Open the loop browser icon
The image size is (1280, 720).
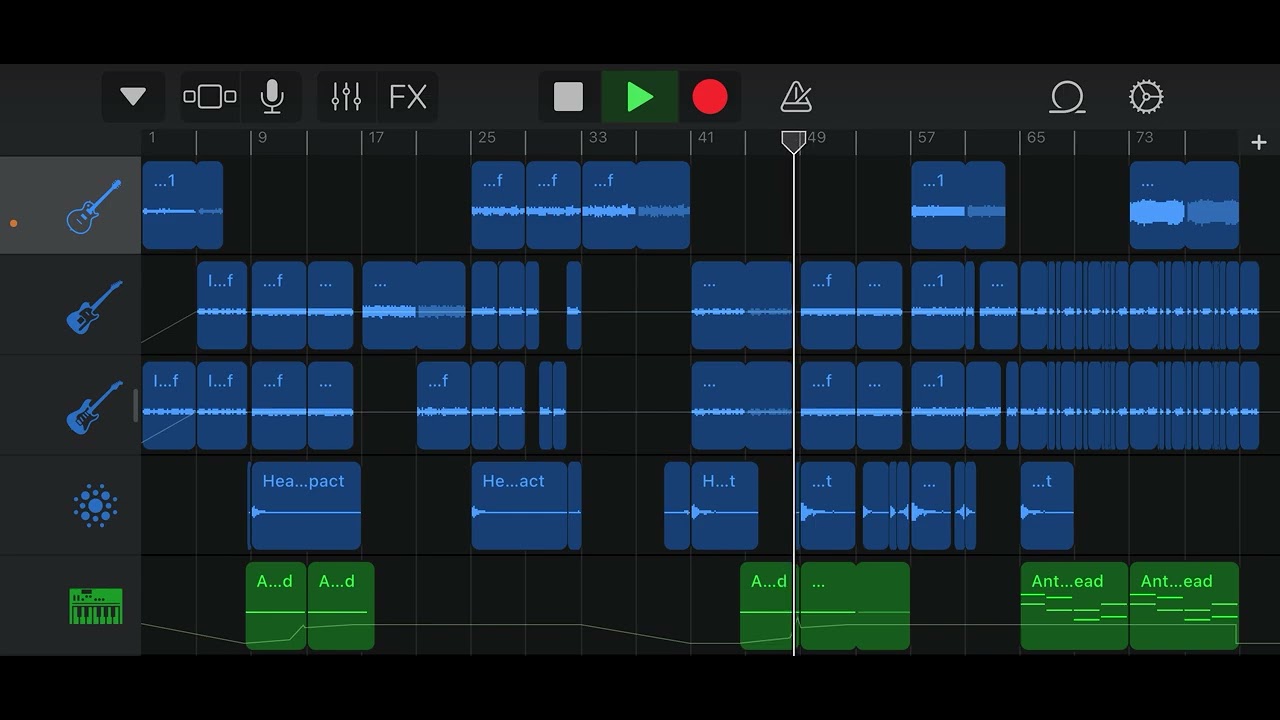(x=1067, y=97)
